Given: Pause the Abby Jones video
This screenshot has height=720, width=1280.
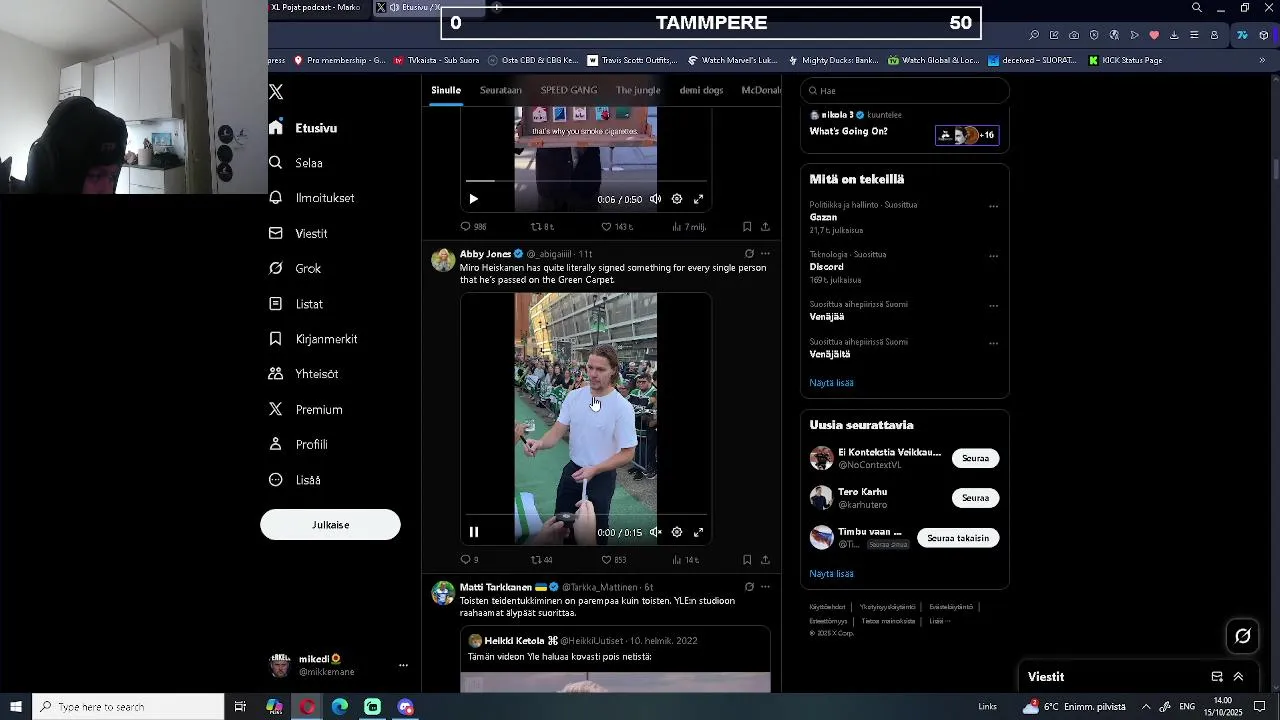Looking at the screenshot, I should click(x=474, y=532).
